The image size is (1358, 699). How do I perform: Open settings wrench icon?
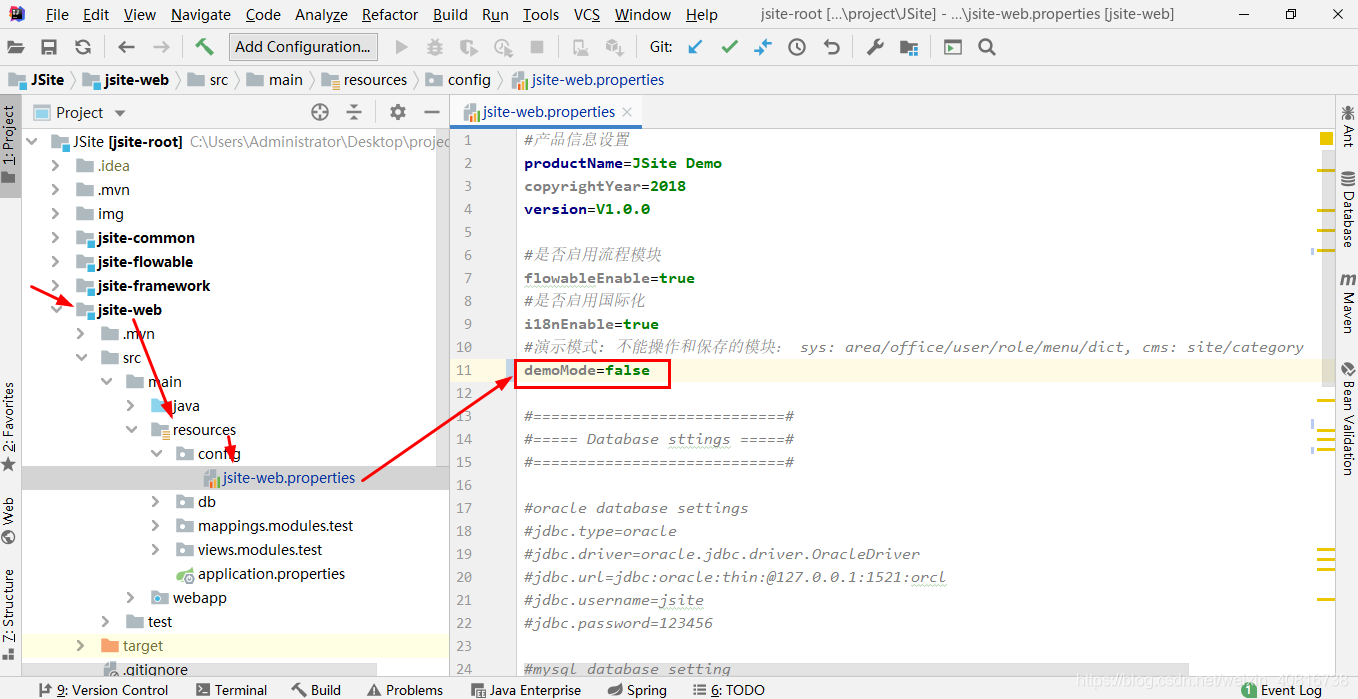(x=875, y=47)
